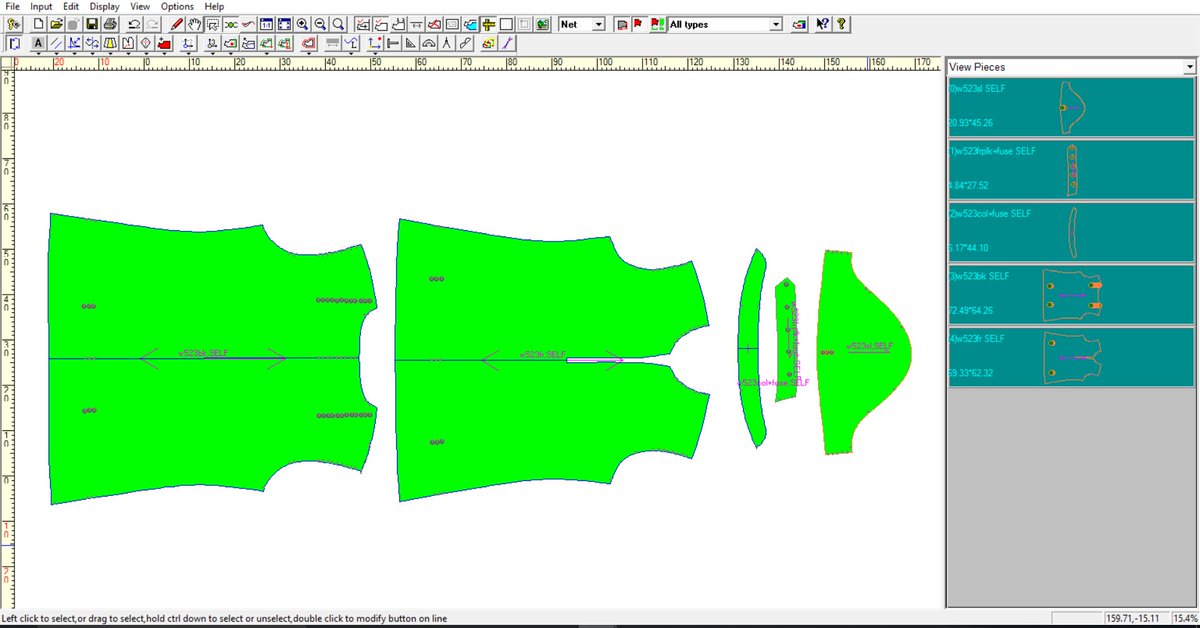Viewport: 1200px width, 628px height.
Task: Select the red Pencil drawing tool
Action: [x=178, y=24]
